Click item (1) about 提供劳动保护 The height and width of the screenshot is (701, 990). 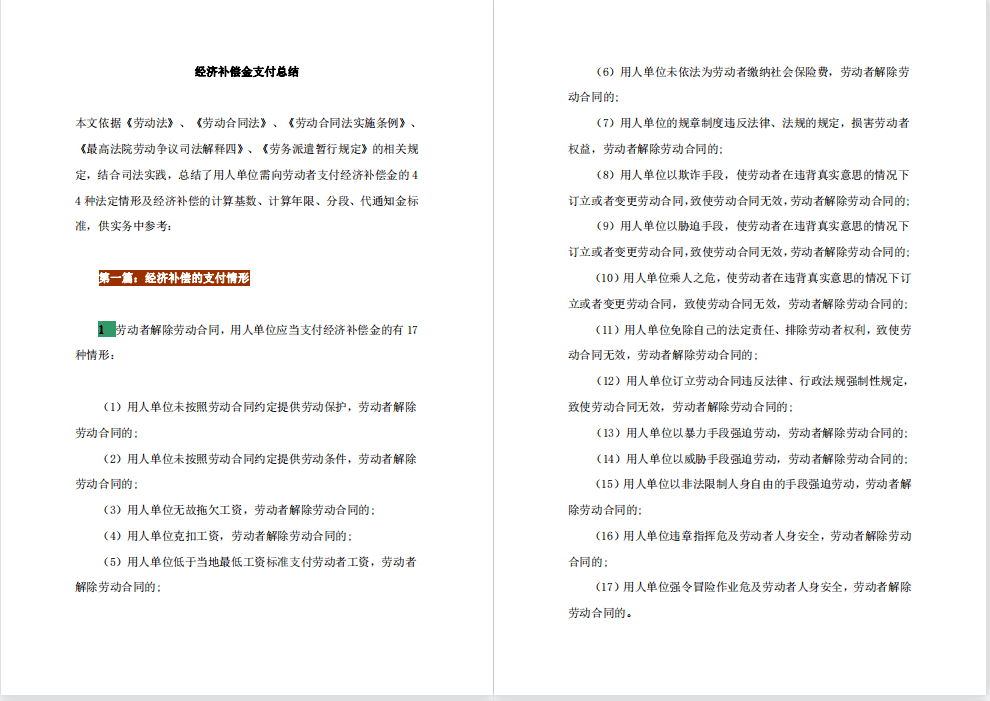pyautogui.click(x=259, y=407)
